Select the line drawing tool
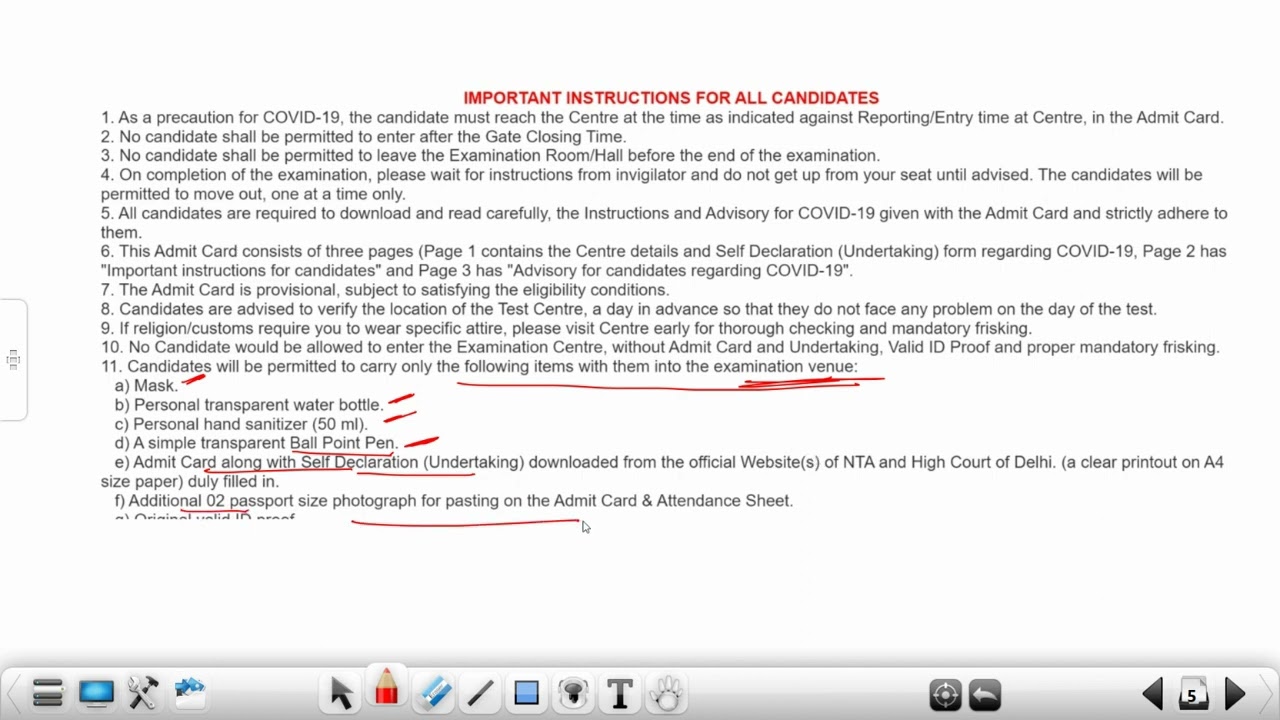Screen dimensions: 1280x720 (x=480, y=692)
